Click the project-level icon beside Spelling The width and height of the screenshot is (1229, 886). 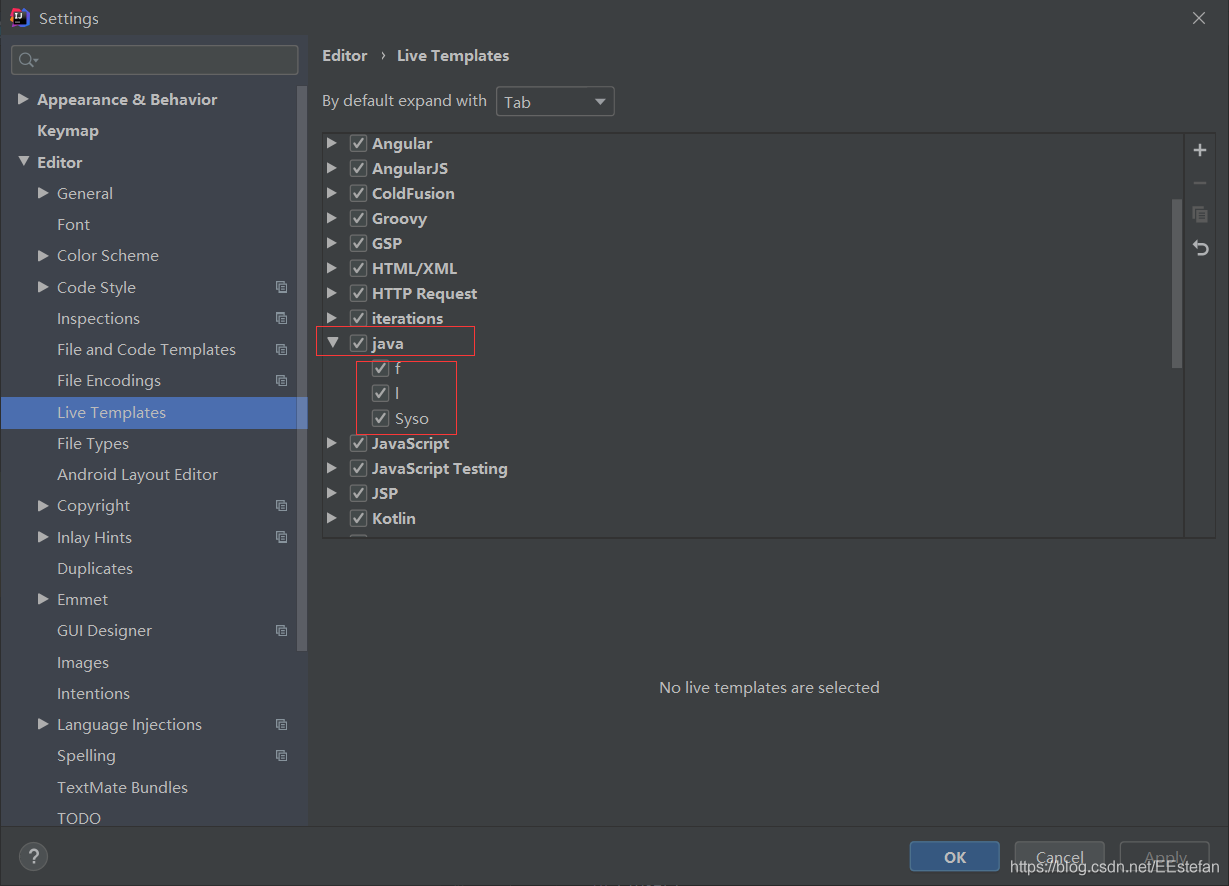coord(282,755)
